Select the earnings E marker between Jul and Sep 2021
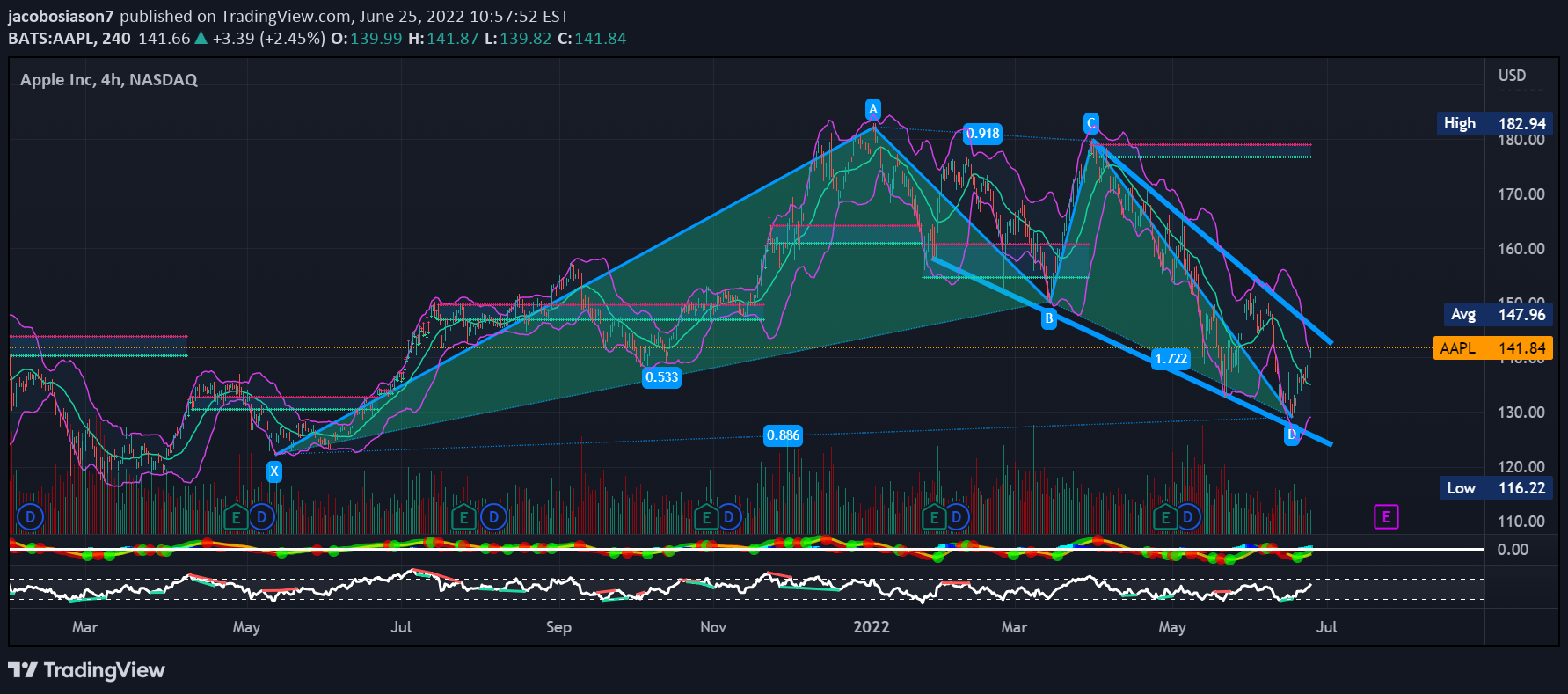The width and height of the screenshot is (1568, 694). 463,517
